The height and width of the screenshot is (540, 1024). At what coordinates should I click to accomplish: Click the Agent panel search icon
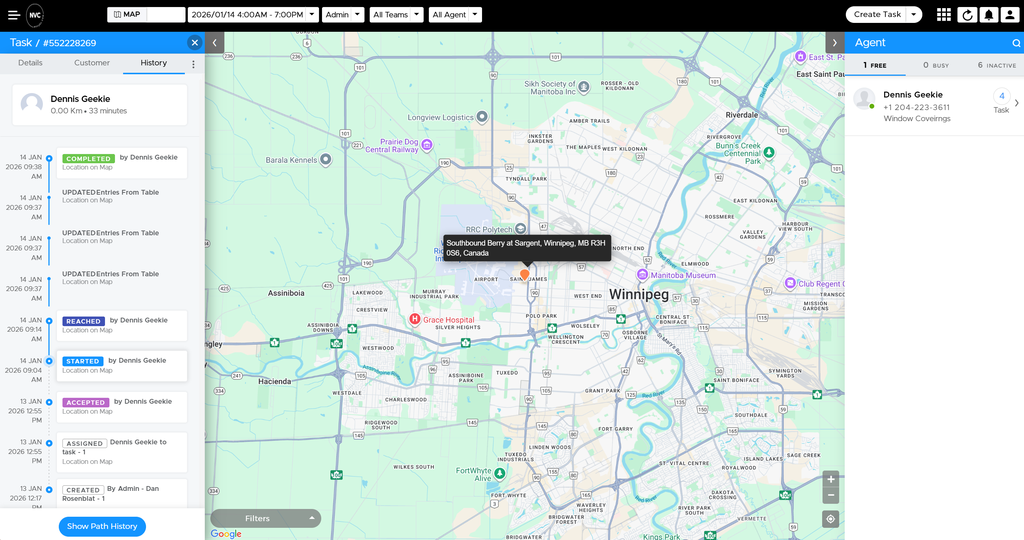pos(1016,43)
